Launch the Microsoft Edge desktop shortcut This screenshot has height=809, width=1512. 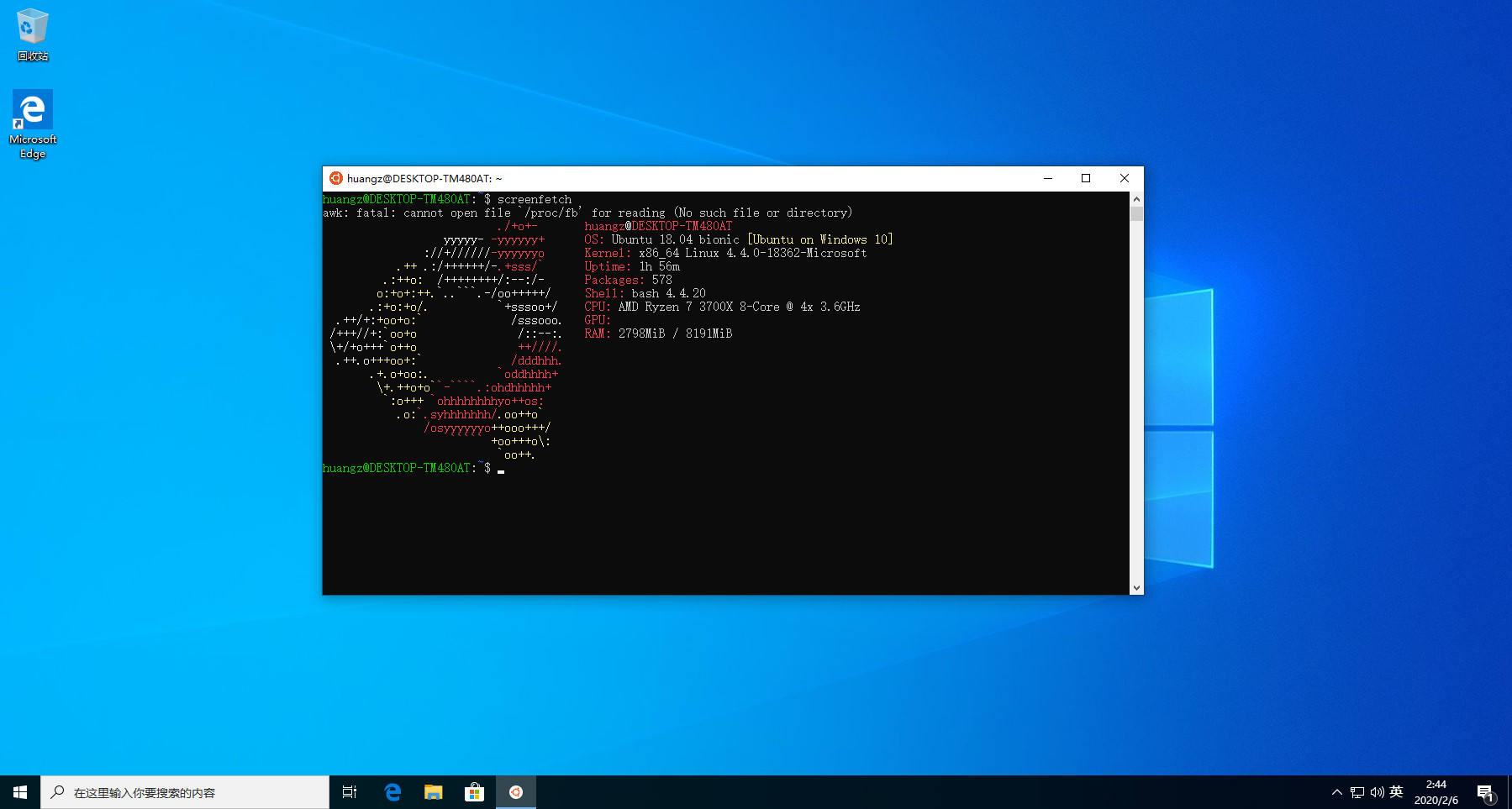tap(32, 109)
